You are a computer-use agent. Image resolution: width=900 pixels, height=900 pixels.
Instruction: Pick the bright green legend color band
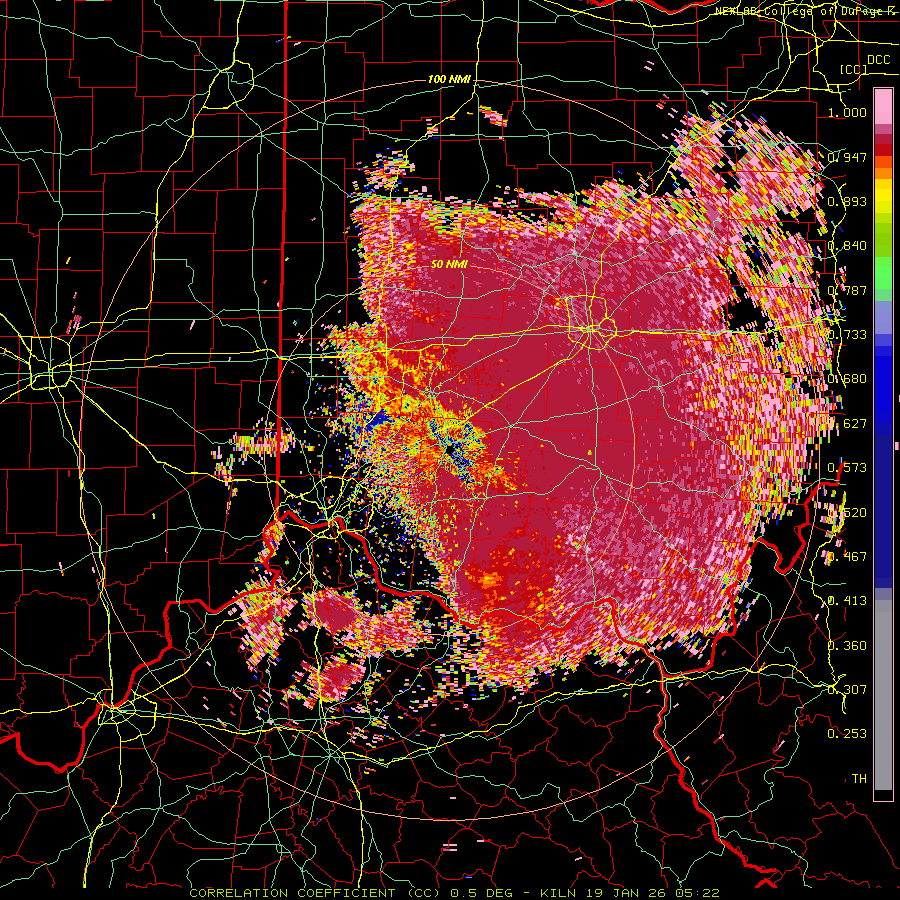tap(883, 272)
